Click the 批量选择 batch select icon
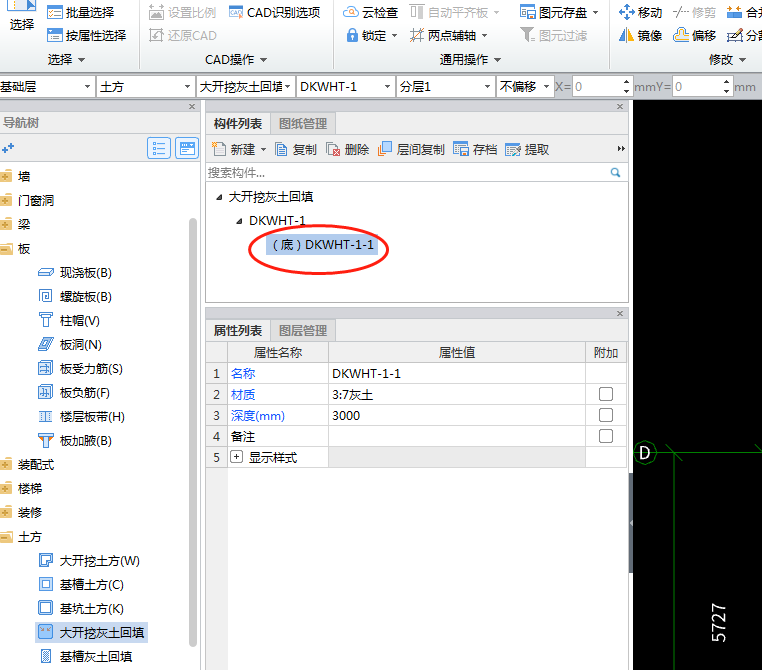The image size is (762, 670). 54,12
